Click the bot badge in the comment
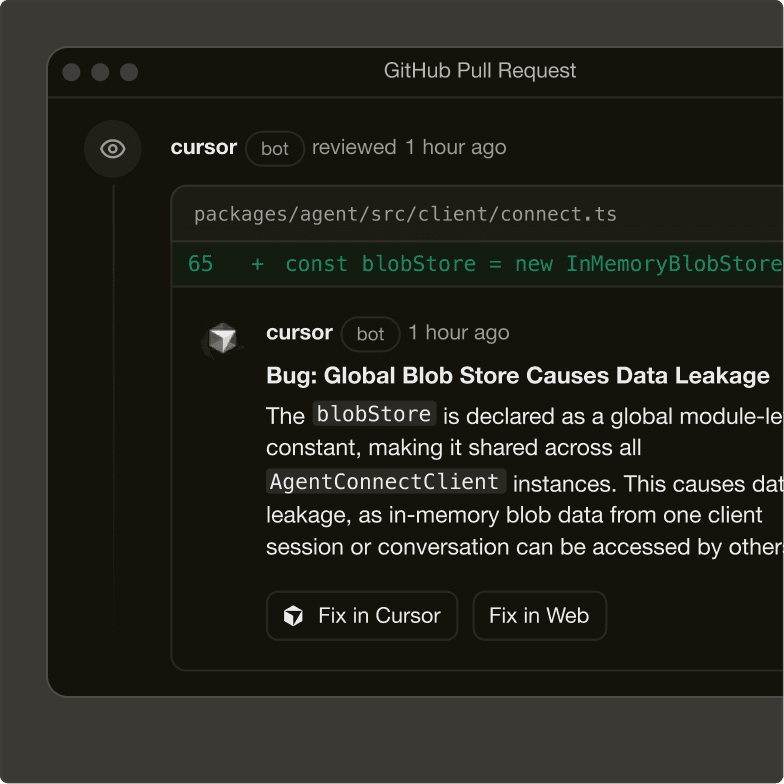Image resolution: width=784 pixels, height=784 pixels. click(x=370, y=334)
